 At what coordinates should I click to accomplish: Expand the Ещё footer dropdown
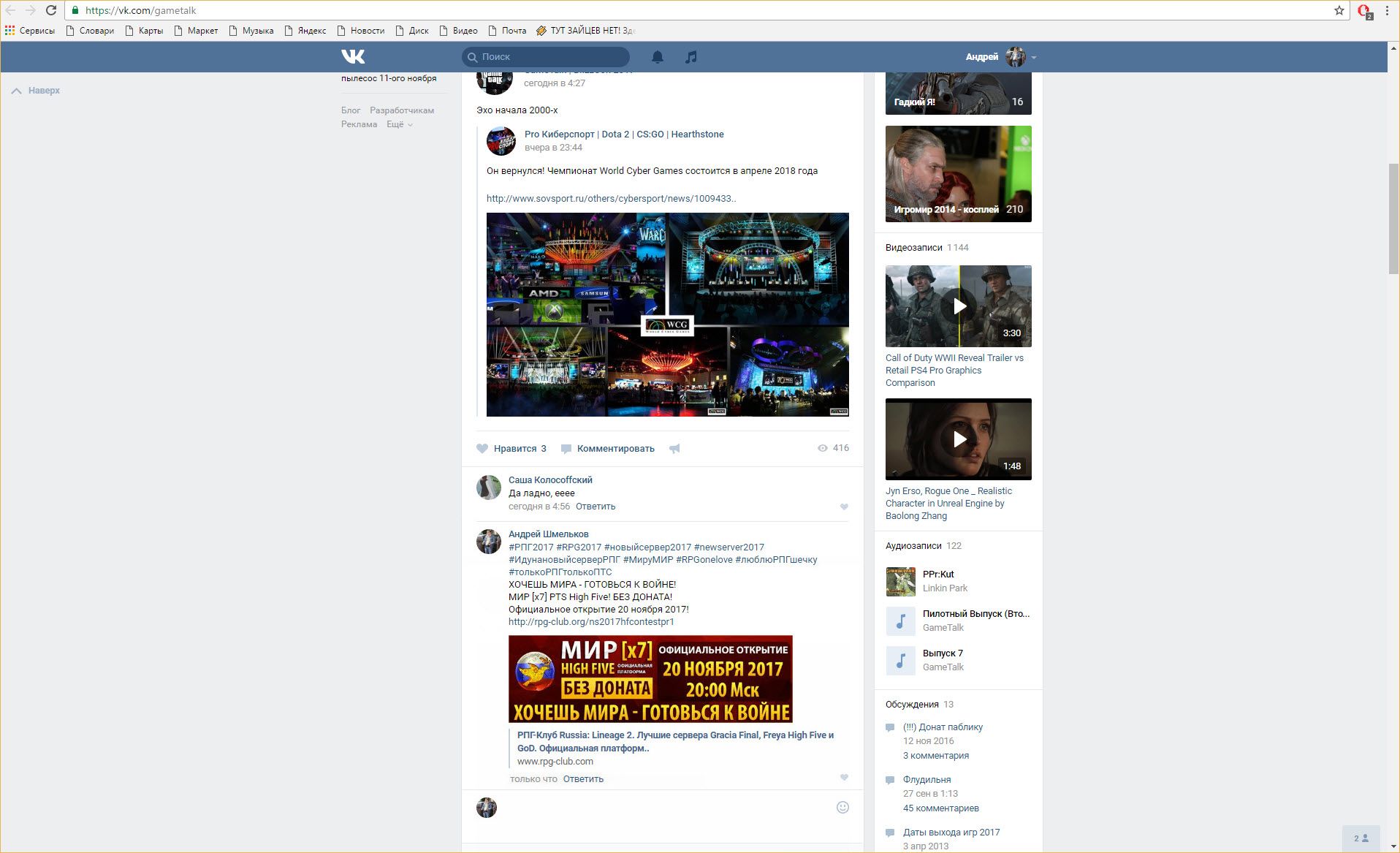[x=400, y=124]
